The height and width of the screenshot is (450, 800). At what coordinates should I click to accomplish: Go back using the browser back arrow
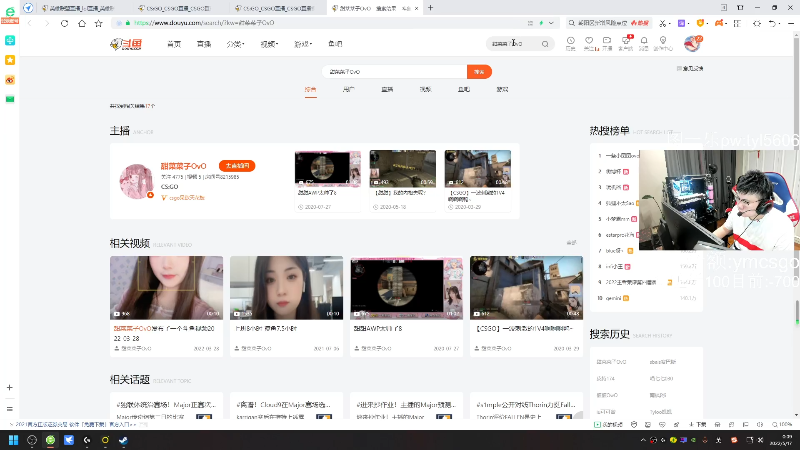click(30, 23)
